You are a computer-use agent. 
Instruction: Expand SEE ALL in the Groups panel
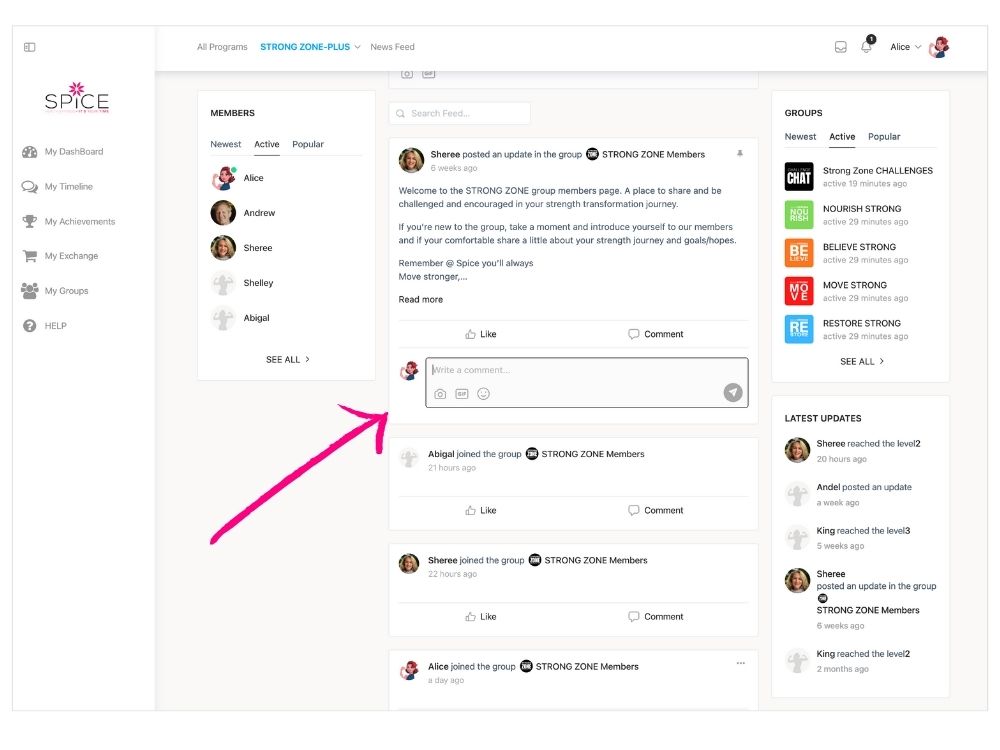point(862,361)
